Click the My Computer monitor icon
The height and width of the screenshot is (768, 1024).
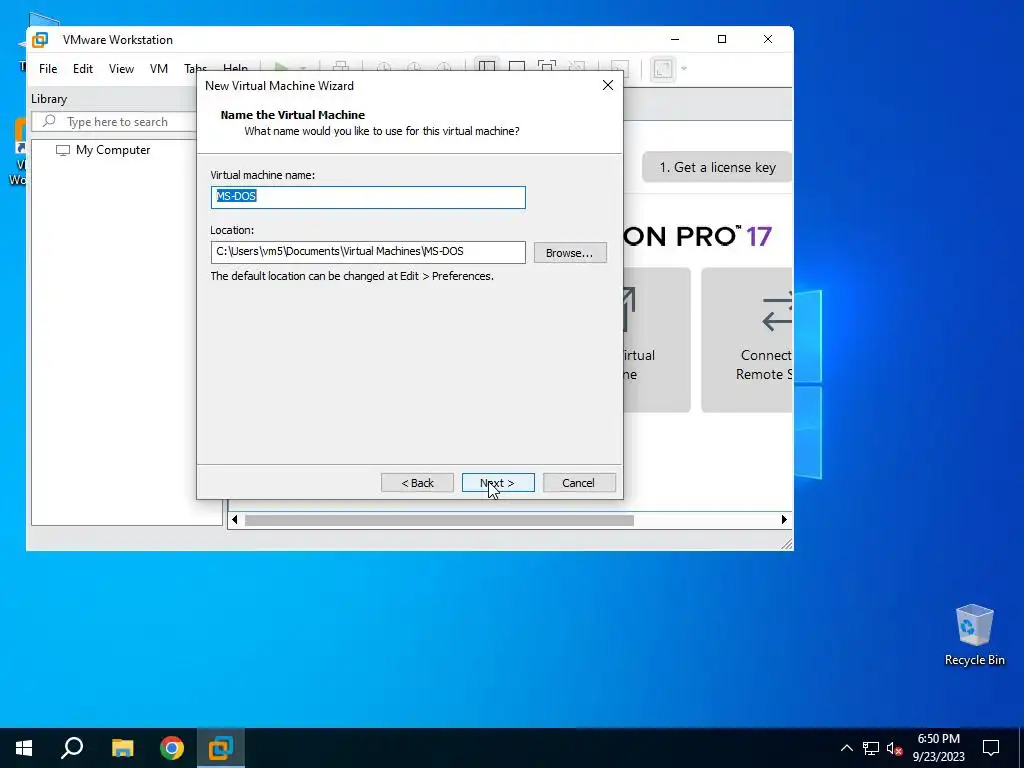[x=63, y=150]
